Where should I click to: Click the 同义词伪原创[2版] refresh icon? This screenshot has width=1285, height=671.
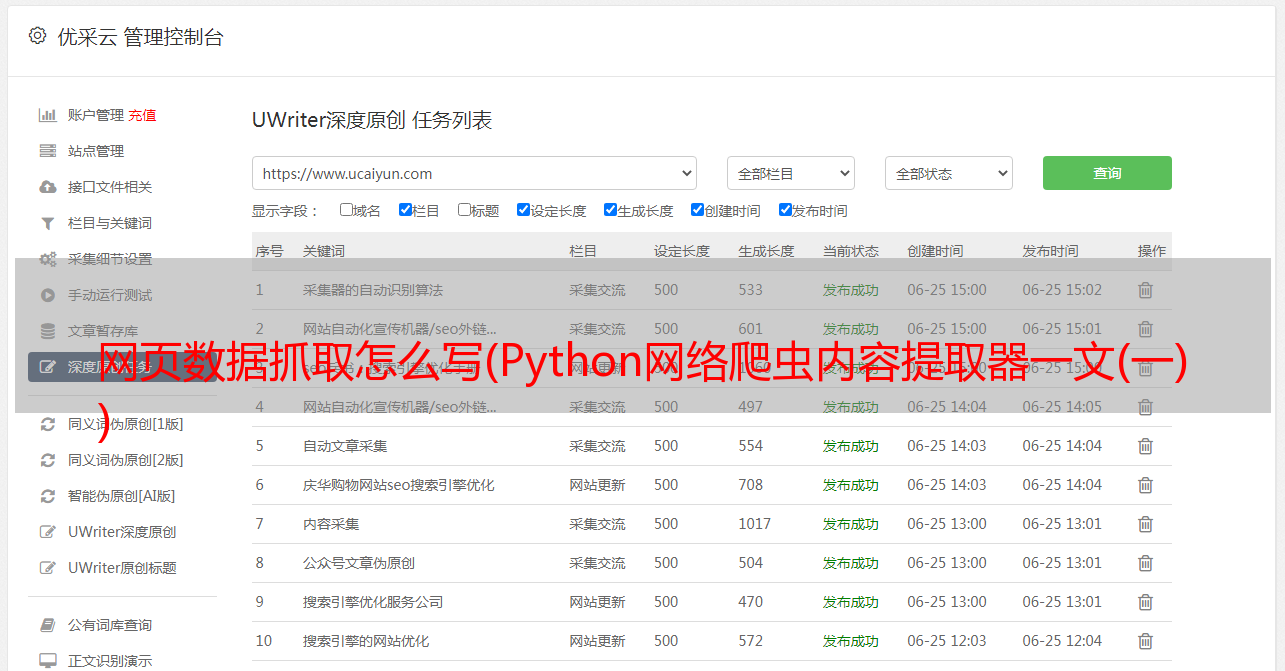[47, 460]
